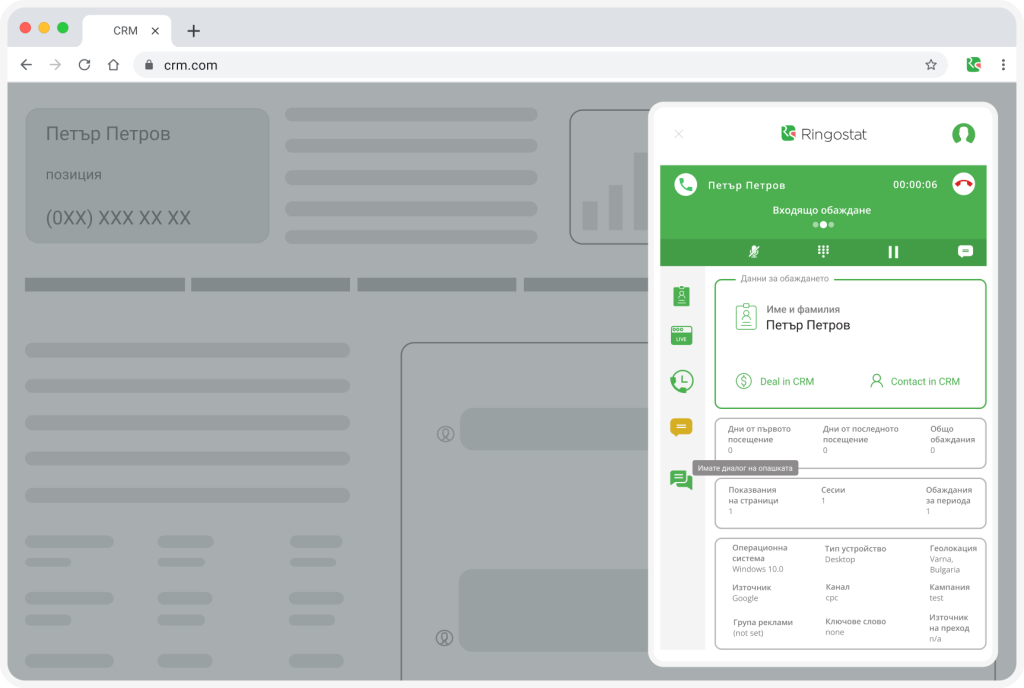Click the Сесии stat

pyautogui.click(x=833, y=495)
